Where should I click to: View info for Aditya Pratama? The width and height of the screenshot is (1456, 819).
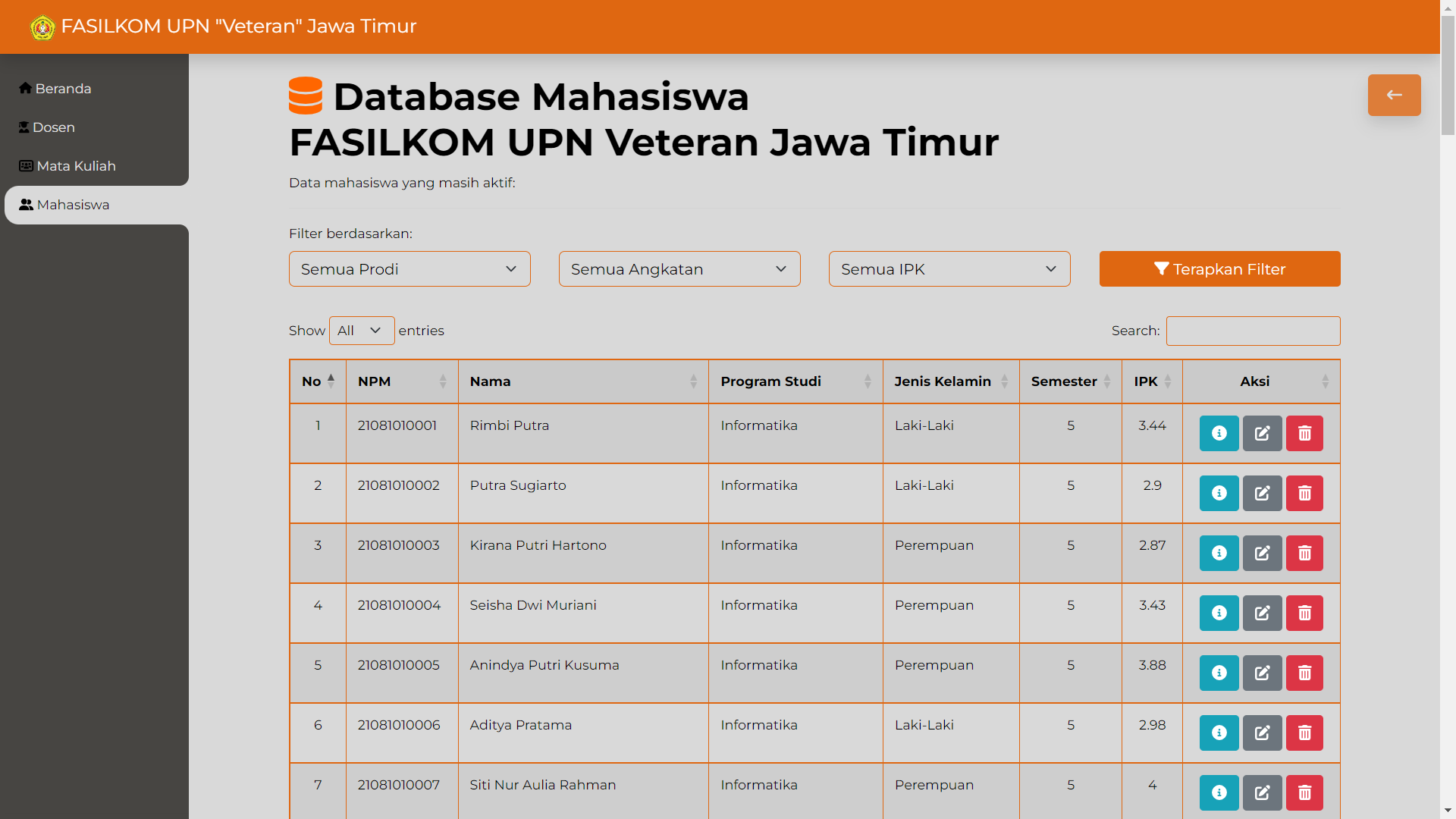[x=1219, y=733]
